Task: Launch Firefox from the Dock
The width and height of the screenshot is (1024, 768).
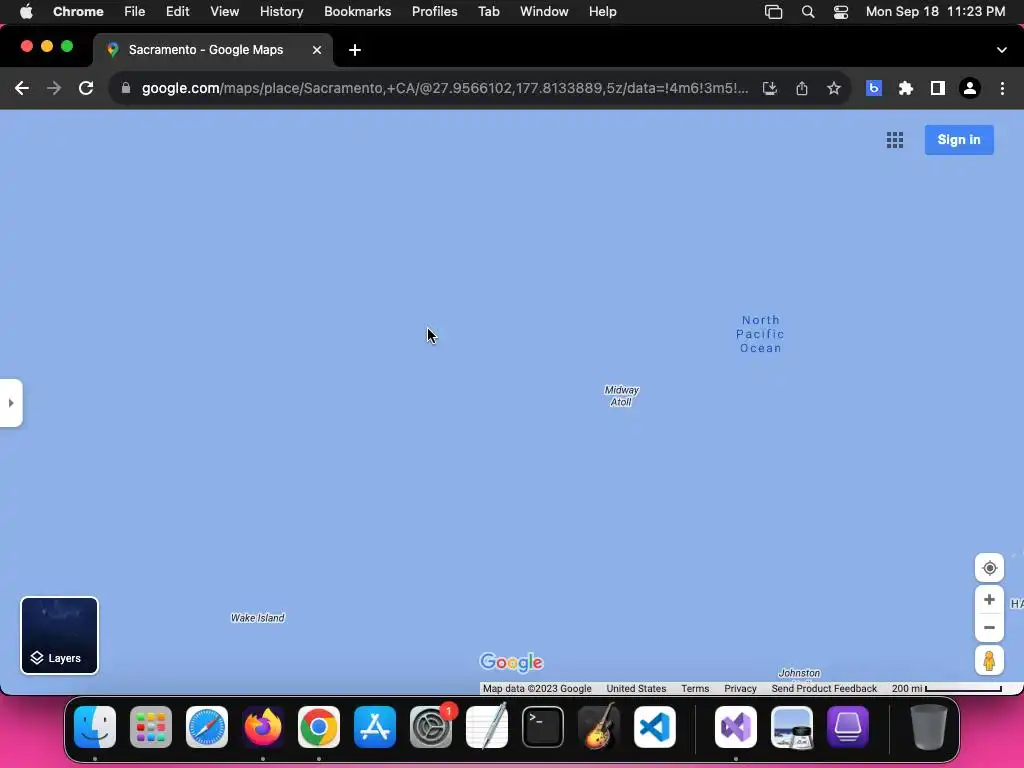Action: click(x=263, y=727)
